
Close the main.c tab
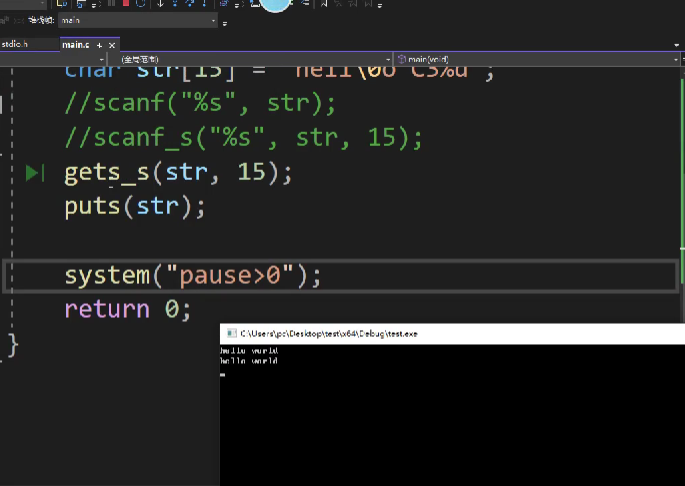click(x=112, y=45)
